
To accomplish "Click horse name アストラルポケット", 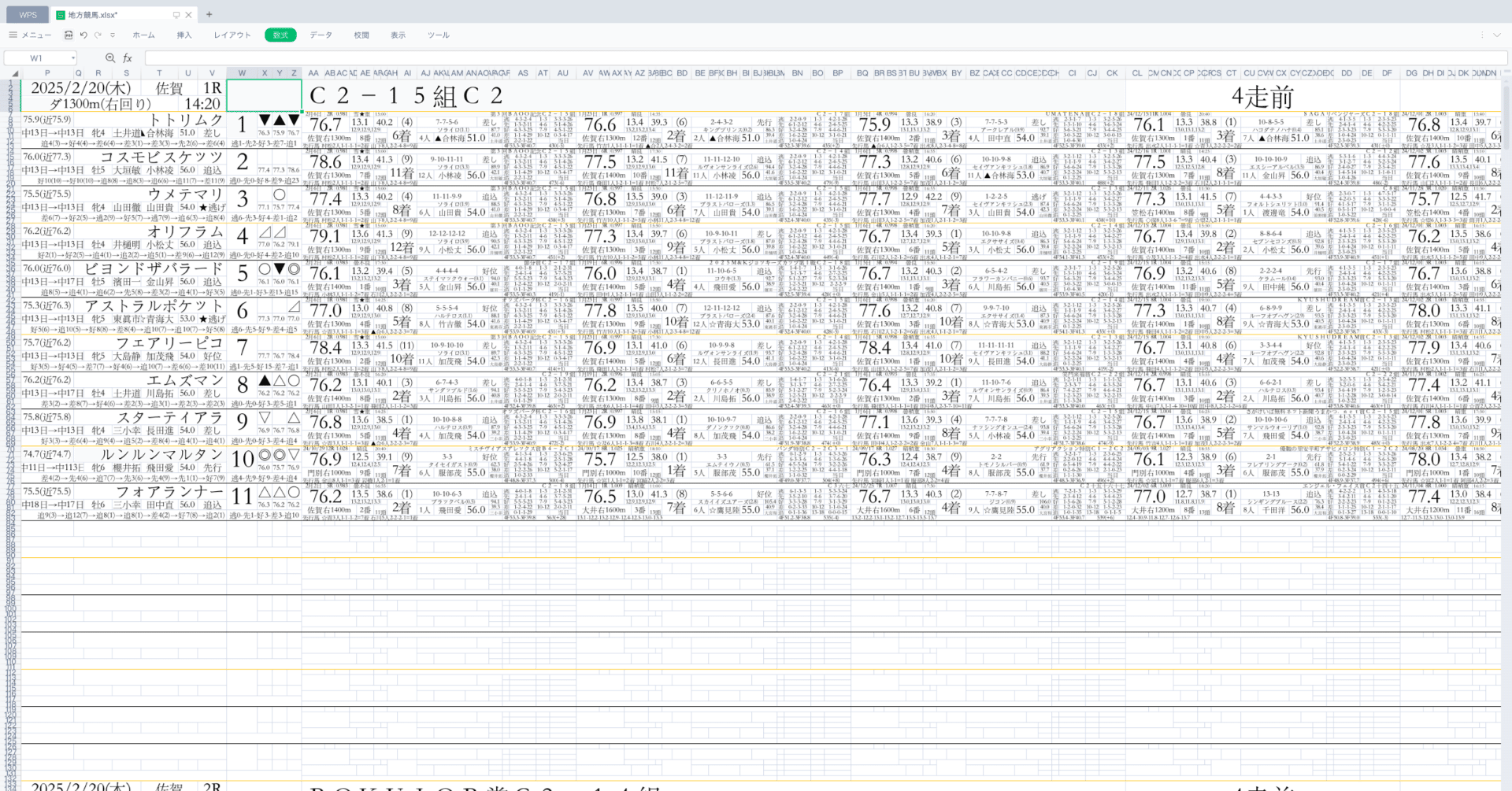I will click(154, 305).
